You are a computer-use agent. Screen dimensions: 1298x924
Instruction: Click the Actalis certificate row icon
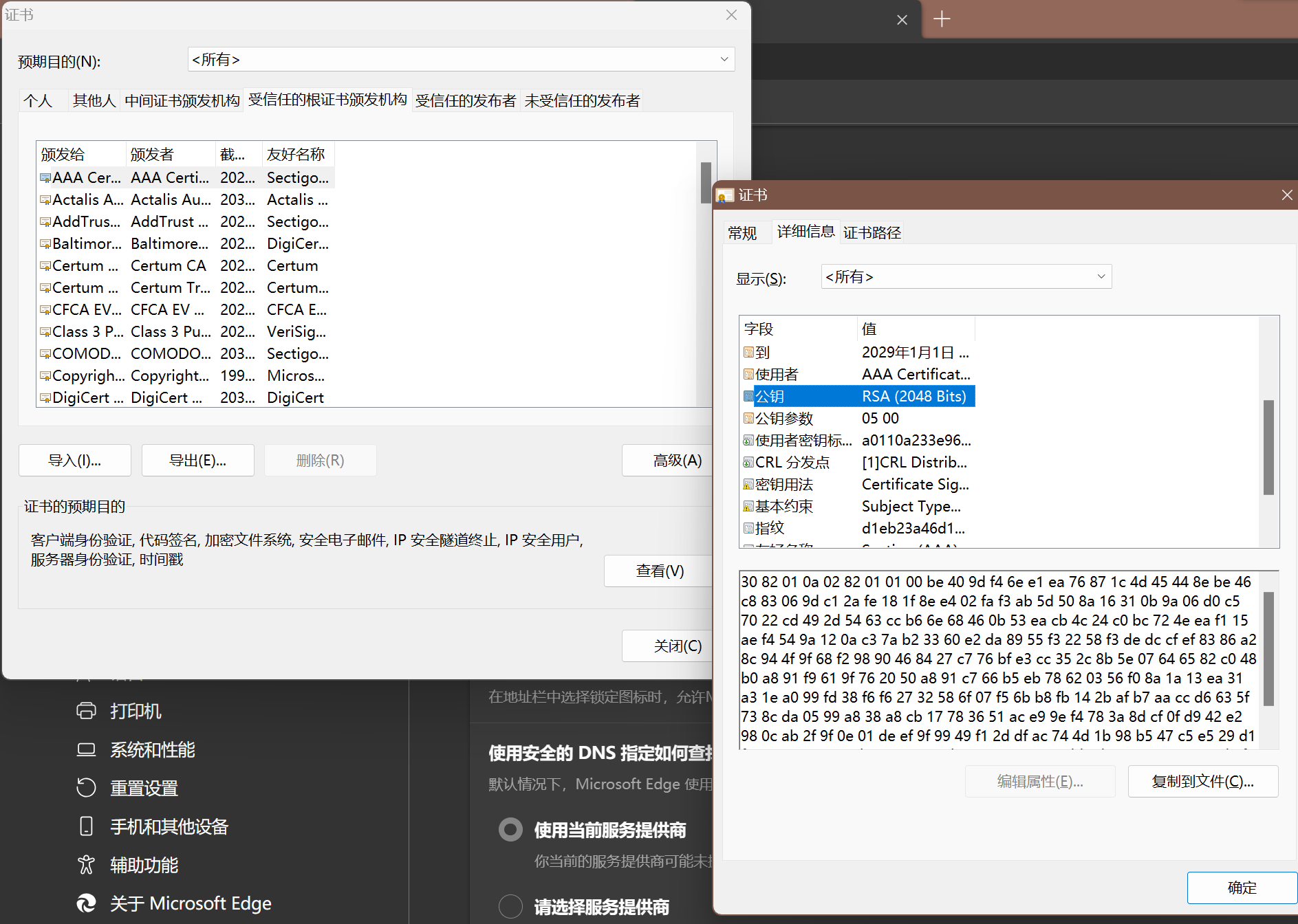point(45,200)
